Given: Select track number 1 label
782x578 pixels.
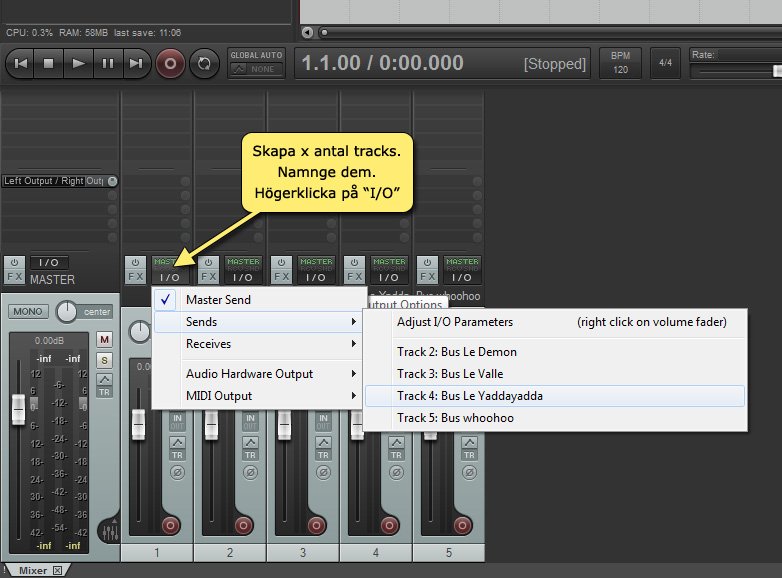Looking at the screenshot, I should click(x=157, y=553).
